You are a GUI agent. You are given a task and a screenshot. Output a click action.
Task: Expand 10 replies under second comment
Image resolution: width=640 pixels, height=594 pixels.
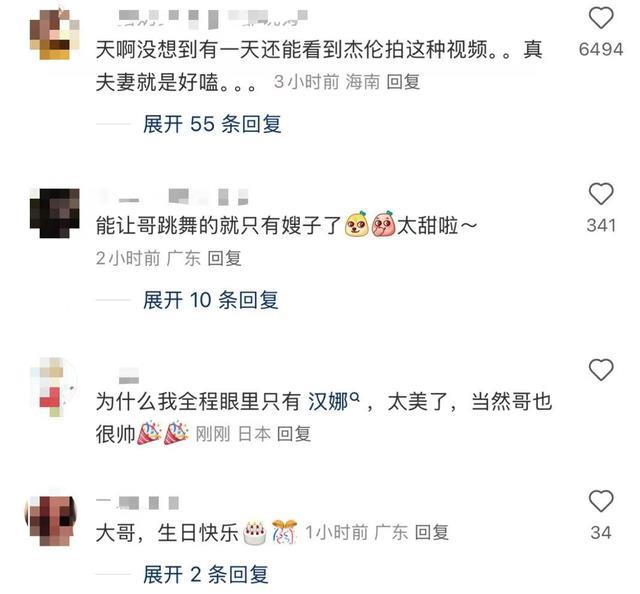pos(211,300)
